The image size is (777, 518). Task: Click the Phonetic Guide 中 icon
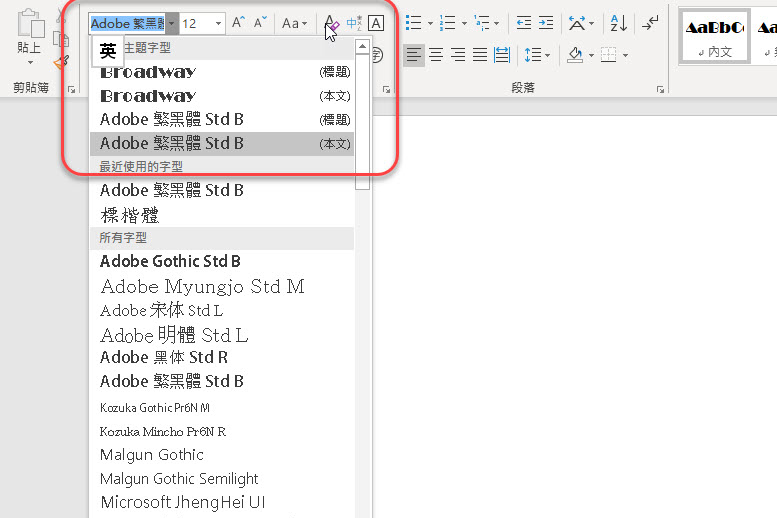[x=354, y=23]
